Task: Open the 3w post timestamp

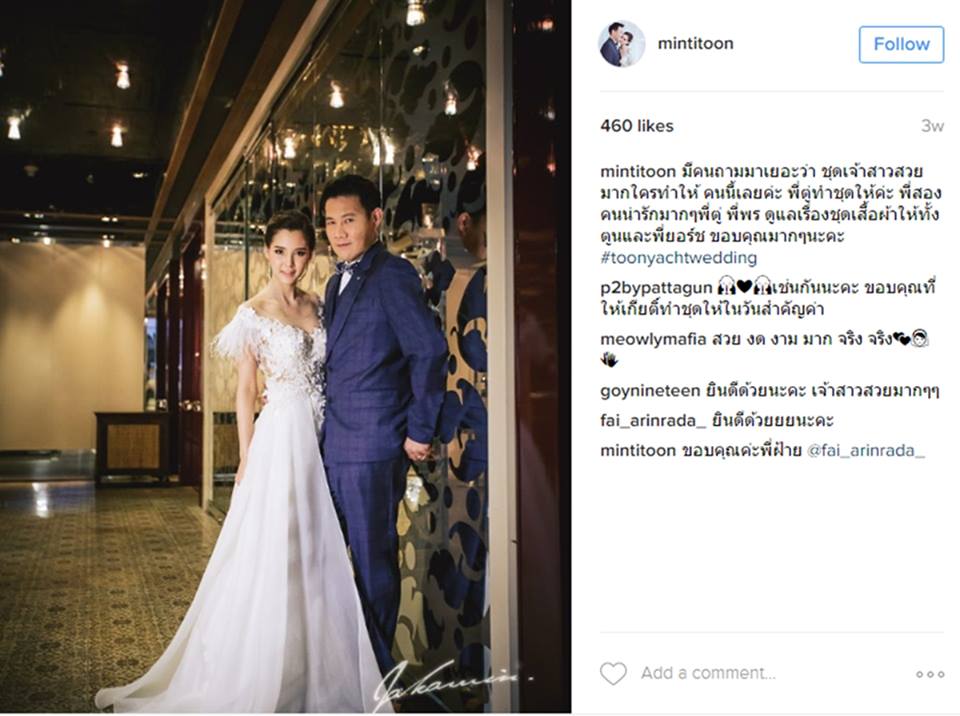Action: (932, 126)
